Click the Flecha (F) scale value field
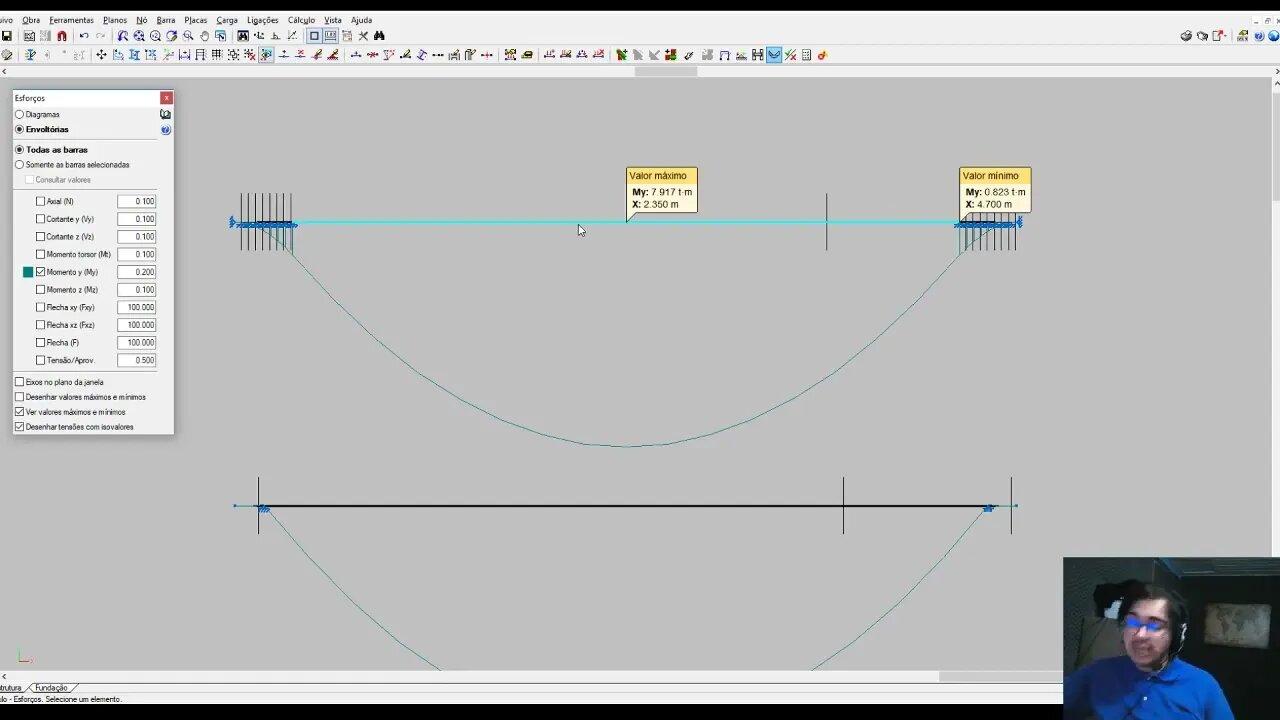1280x720 pixels. pyautogui.click(x=136, y=342)
